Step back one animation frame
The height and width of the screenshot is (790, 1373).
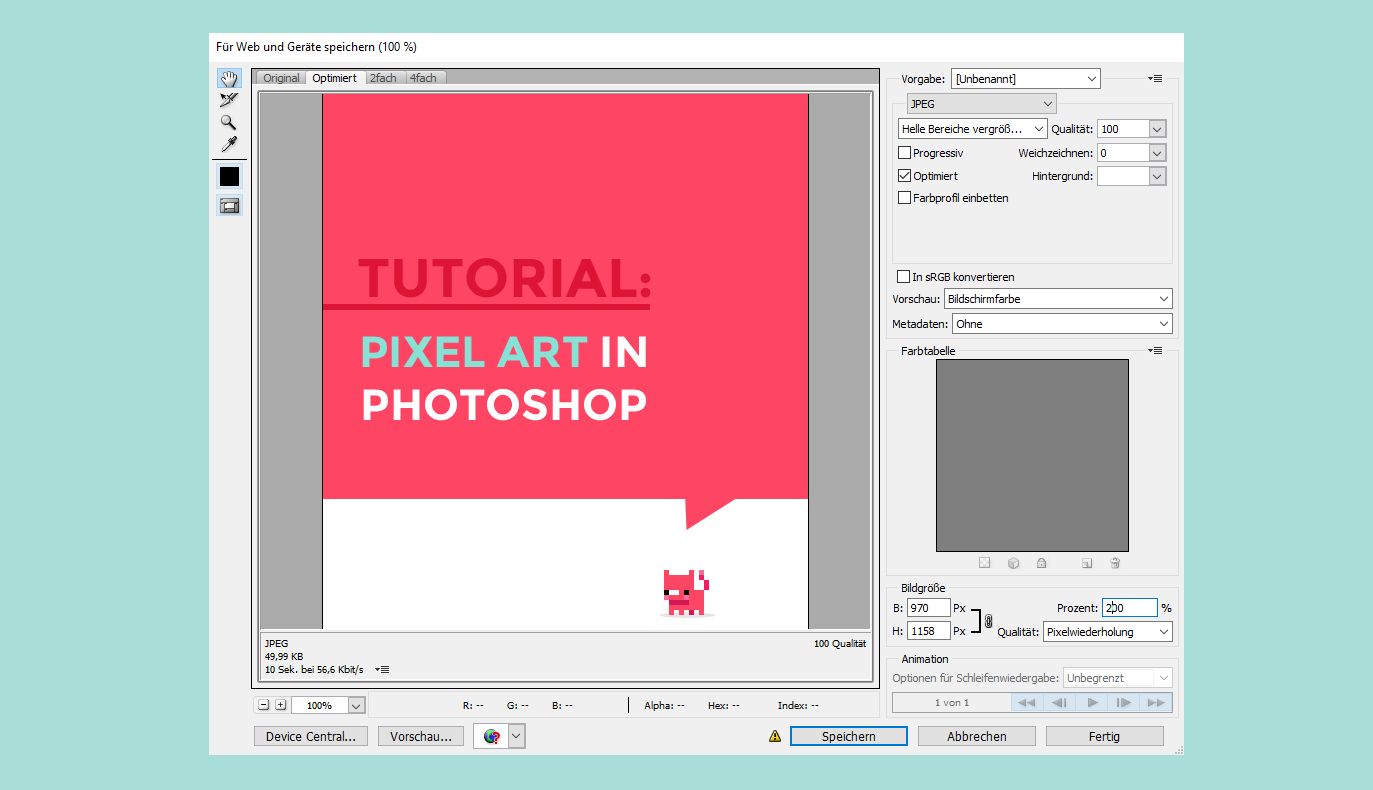(1058, 703)
